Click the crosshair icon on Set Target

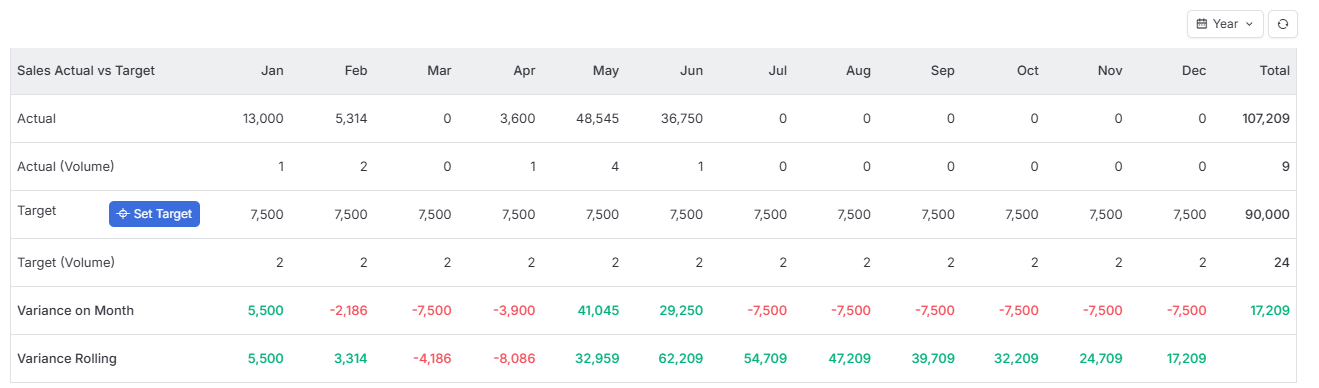click(123, 214)
